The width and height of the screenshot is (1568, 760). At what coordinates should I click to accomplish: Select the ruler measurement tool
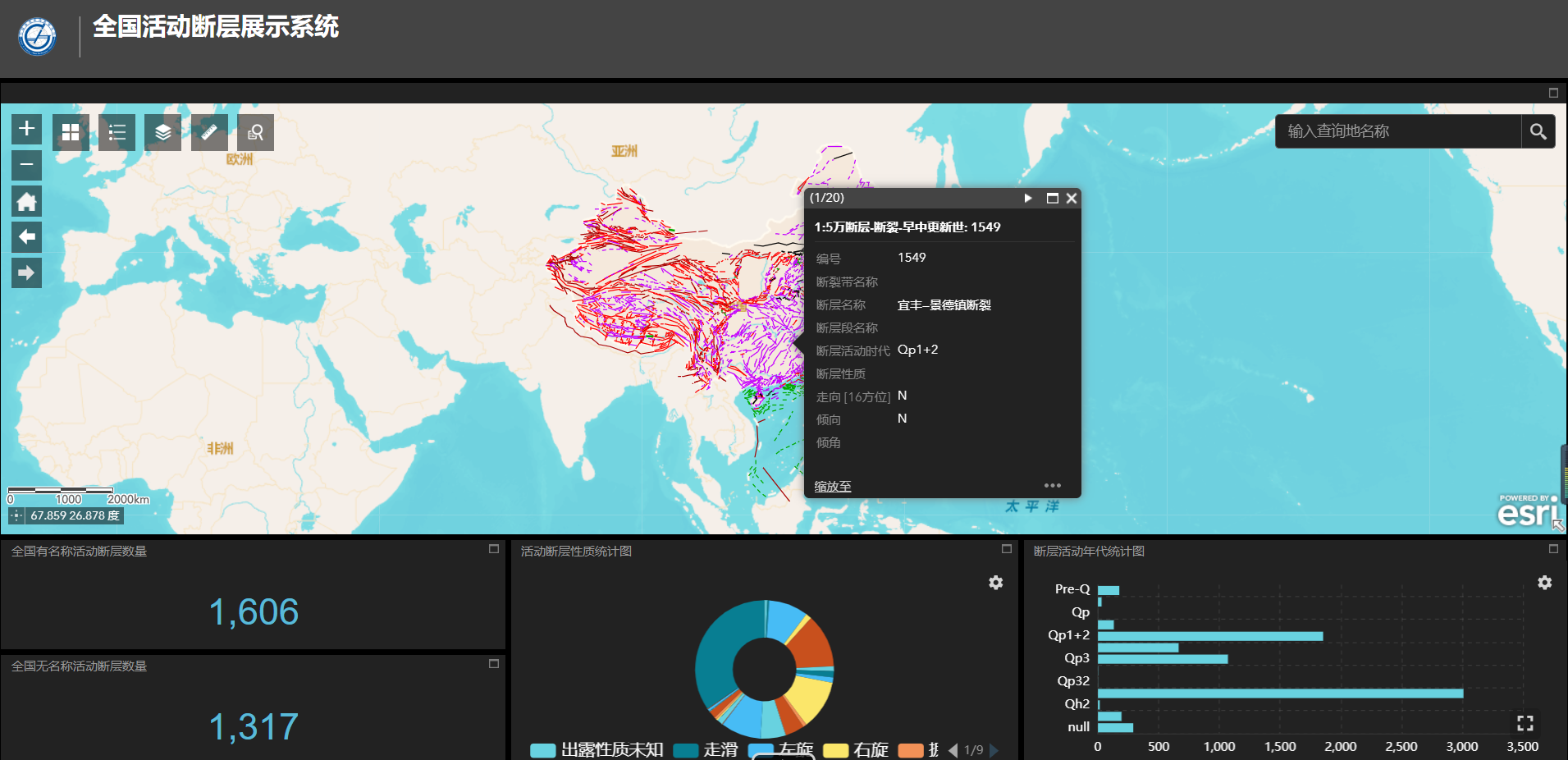209,132
